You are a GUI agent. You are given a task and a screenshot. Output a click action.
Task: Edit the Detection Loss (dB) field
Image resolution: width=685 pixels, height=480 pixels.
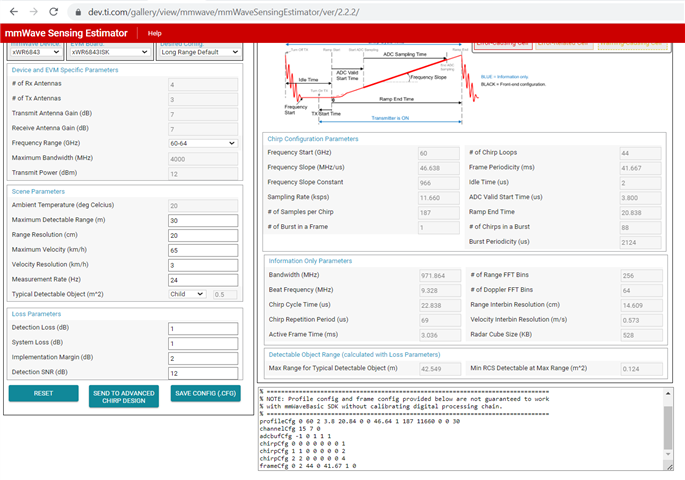(x=203, y=328)
